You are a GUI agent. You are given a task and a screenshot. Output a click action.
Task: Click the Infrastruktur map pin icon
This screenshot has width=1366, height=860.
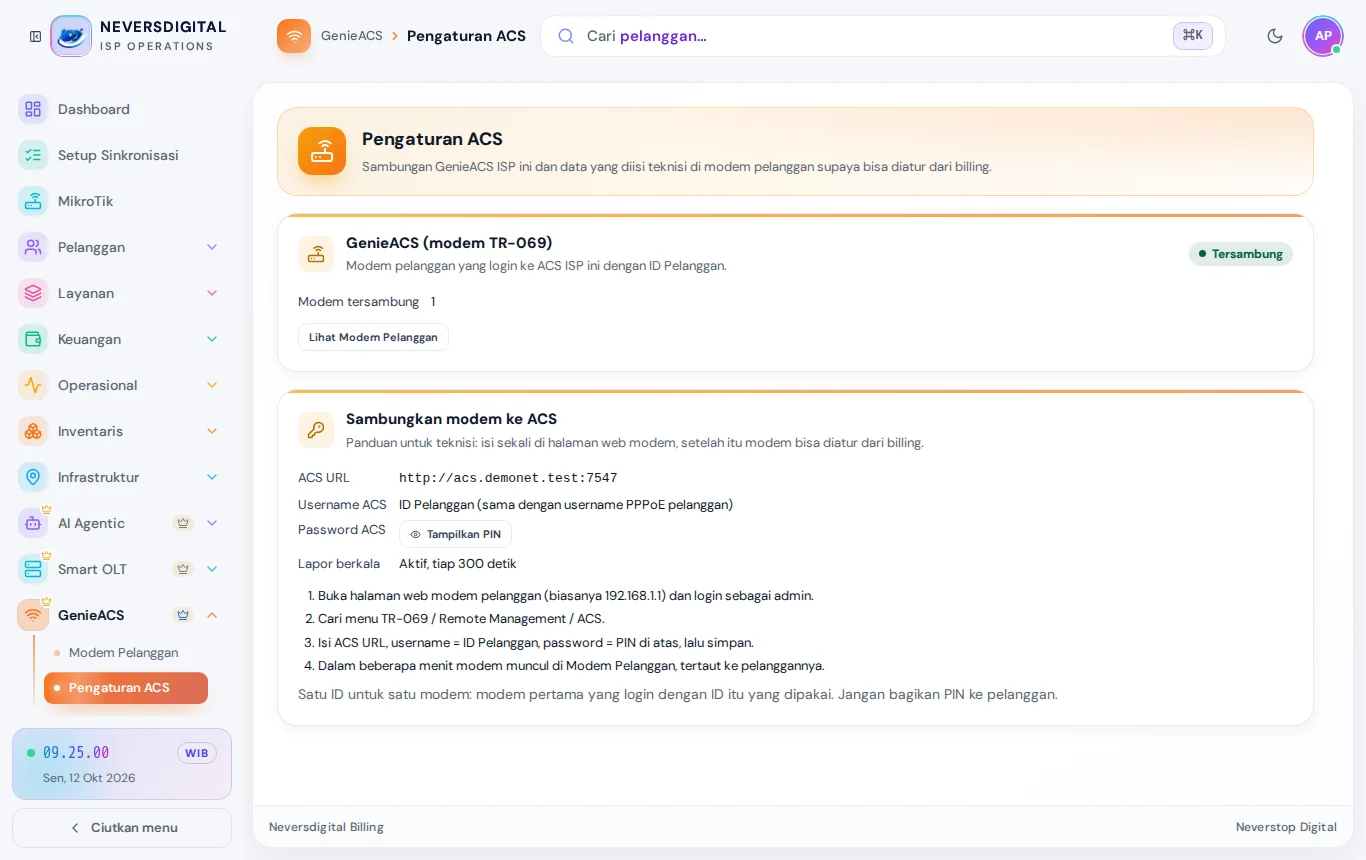pos(33,477)
